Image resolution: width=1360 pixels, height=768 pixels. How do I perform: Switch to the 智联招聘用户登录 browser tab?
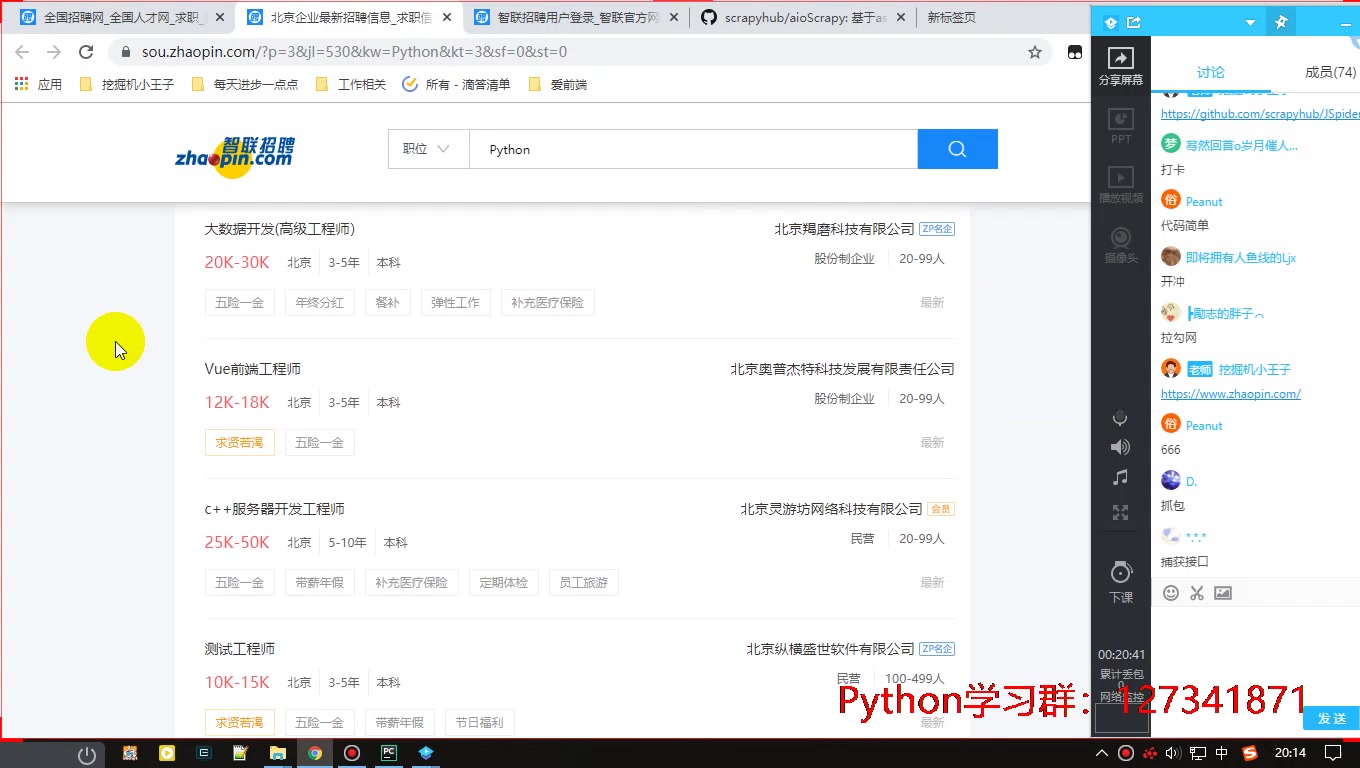click(x=575, y=17)
